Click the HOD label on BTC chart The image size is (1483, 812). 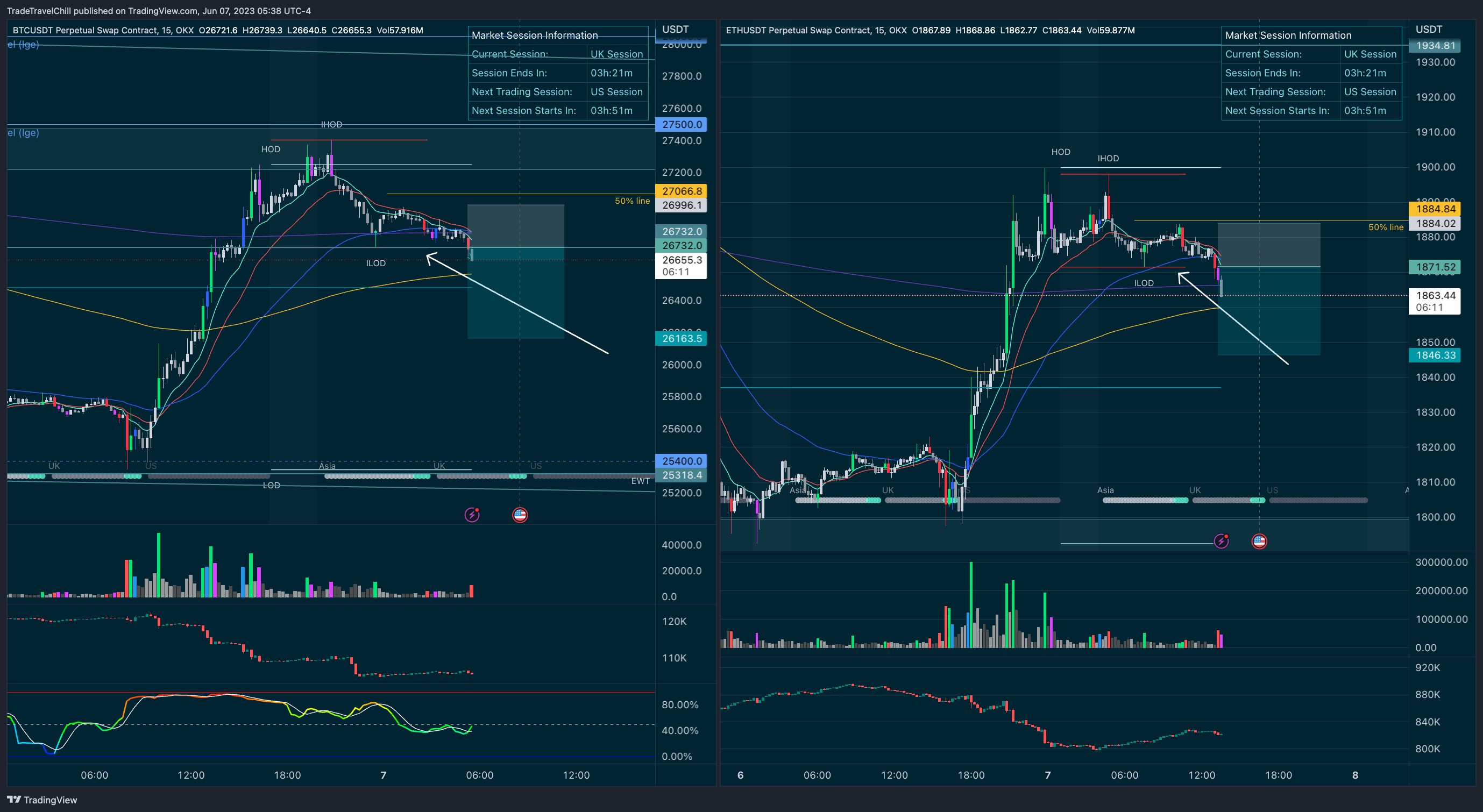pos(271,149)
